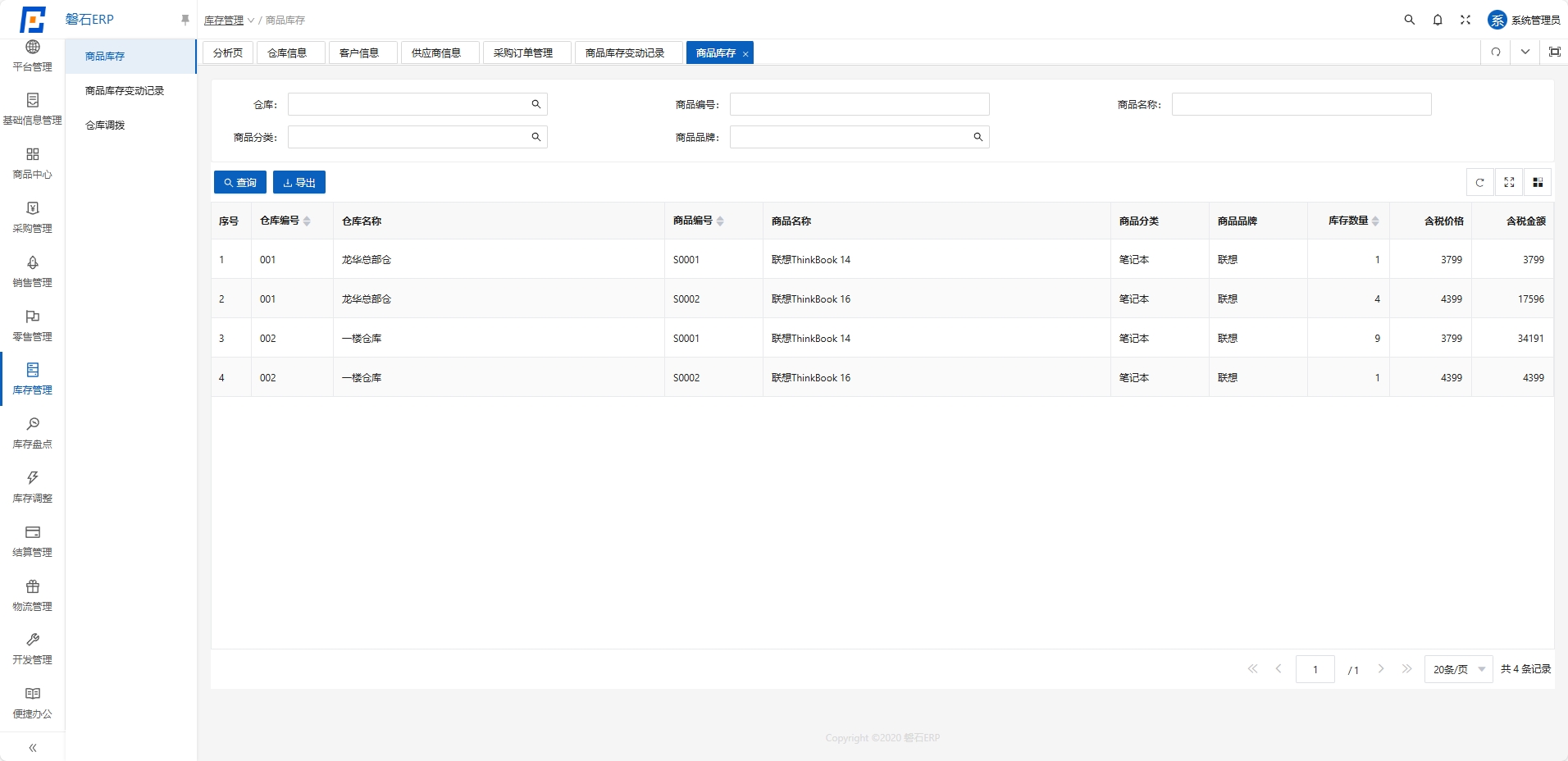Open the notifications bell
The width and height of the screenshot is (1568, 761).
point(1438,20)
